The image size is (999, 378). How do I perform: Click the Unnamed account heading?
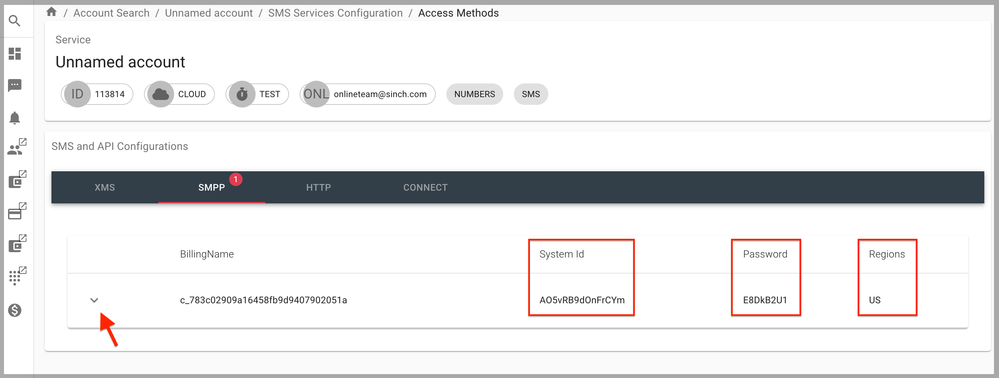120,62
